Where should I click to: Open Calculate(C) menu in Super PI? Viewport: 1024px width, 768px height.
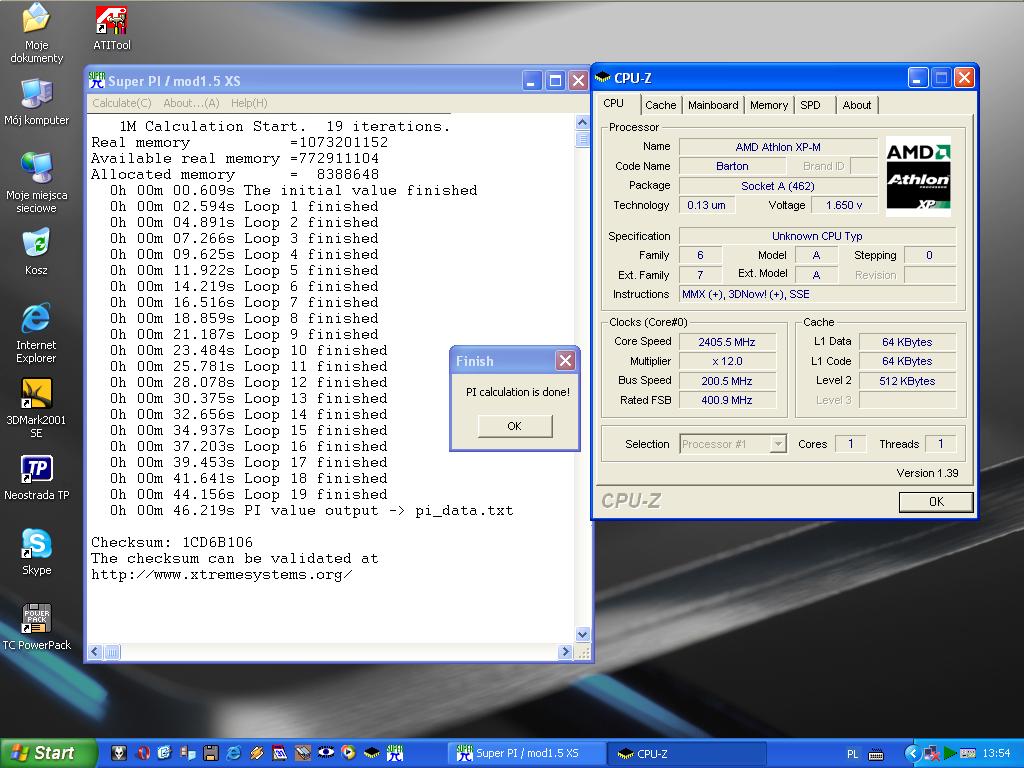[x=121, y=103]
